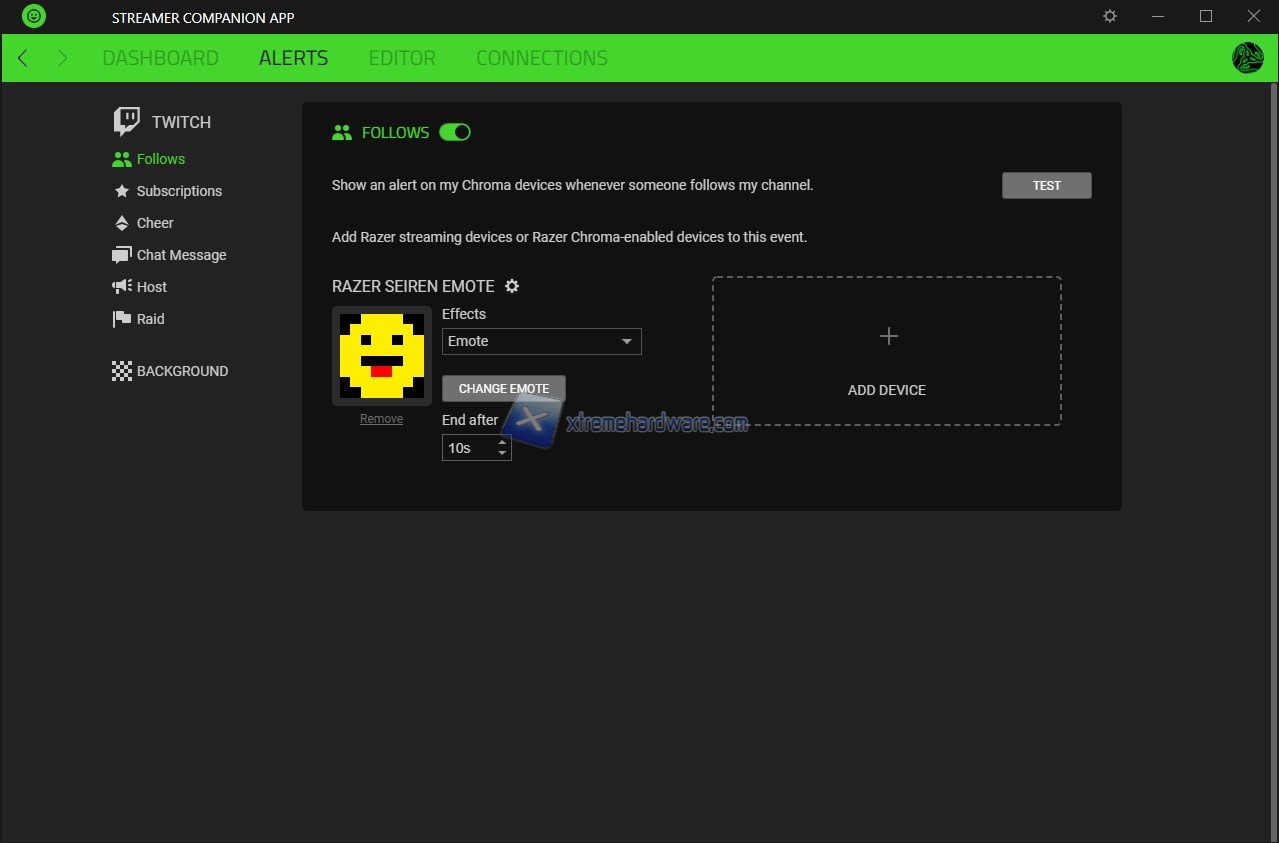Image resolution: width=1279 pixels, height=843 pixels.
Task: Click the plus icon to add device
Action: tap(887, 337)
